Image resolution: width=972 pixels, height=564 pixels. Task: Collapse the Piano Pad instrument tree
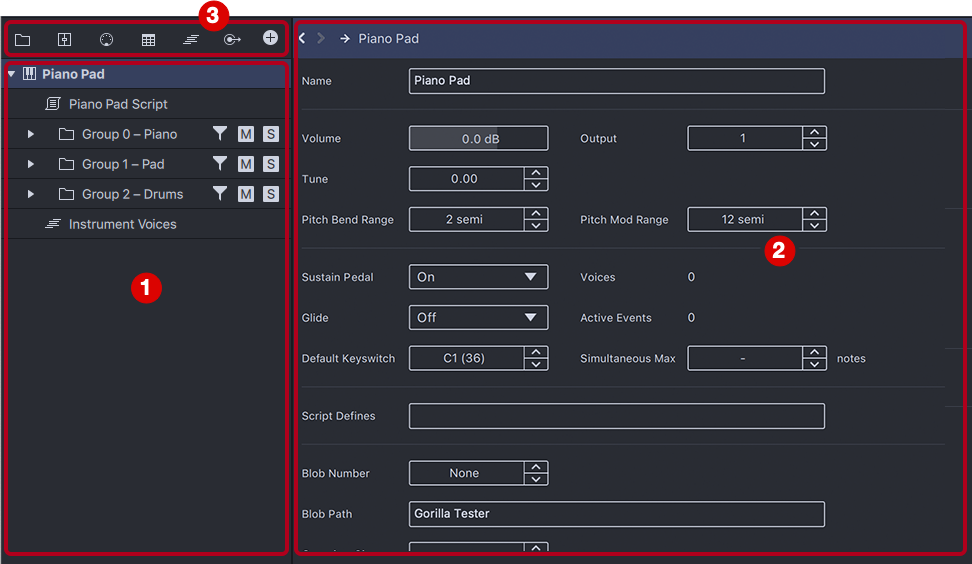[x=12, y=74]
